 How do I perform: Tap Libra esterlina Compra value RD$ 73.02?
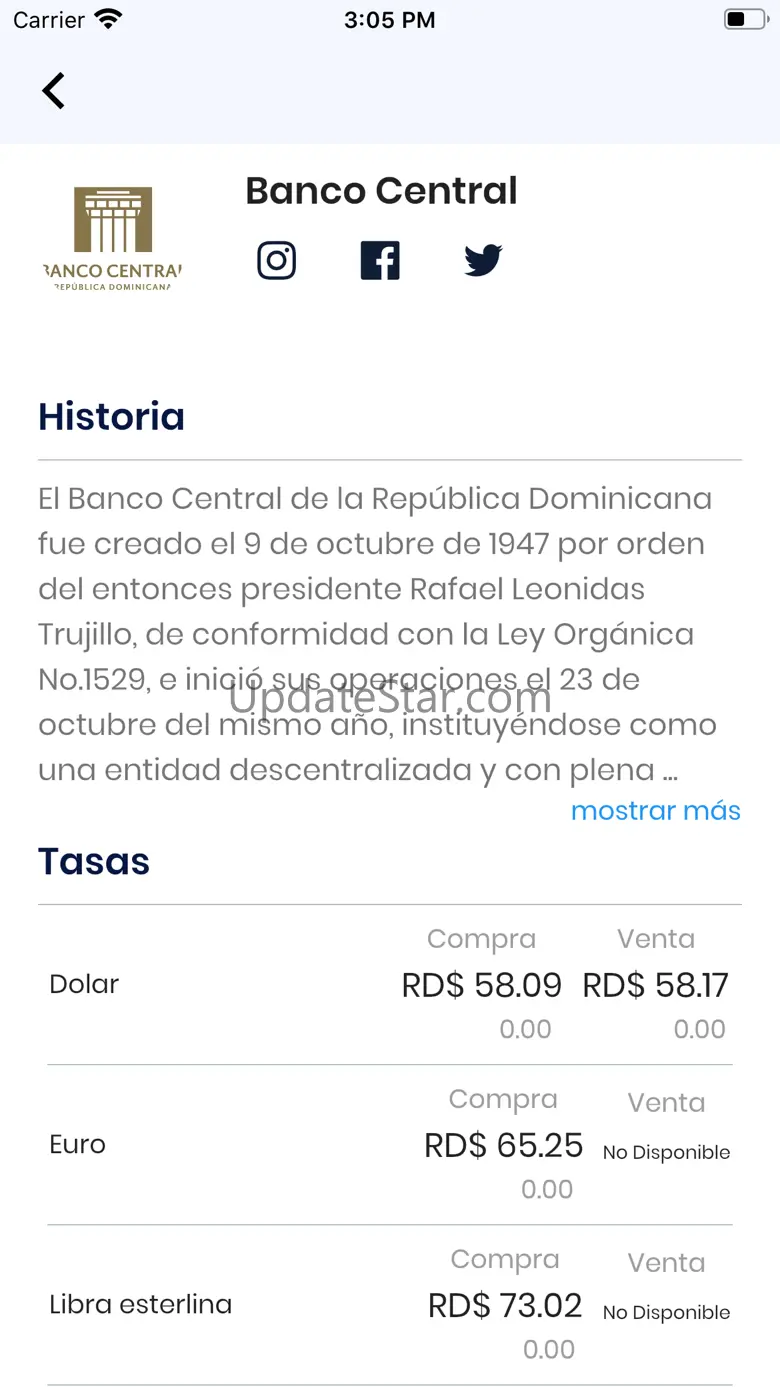tap(504, 1305)
